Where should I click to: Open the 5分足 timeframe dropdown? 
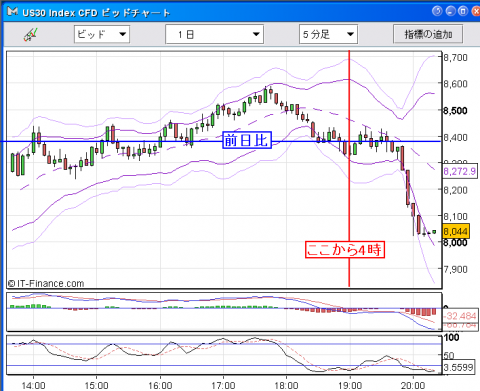click(x=328, y=34)
